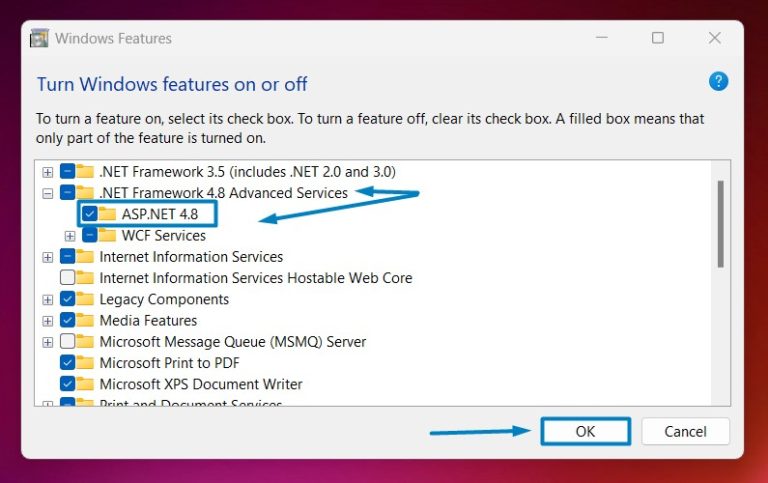Image resolution: width=768 pixels, height=483 pixels.
Task: Uncheck the ASP.NET 4.8 checkbox
Action: click(90, 214)
